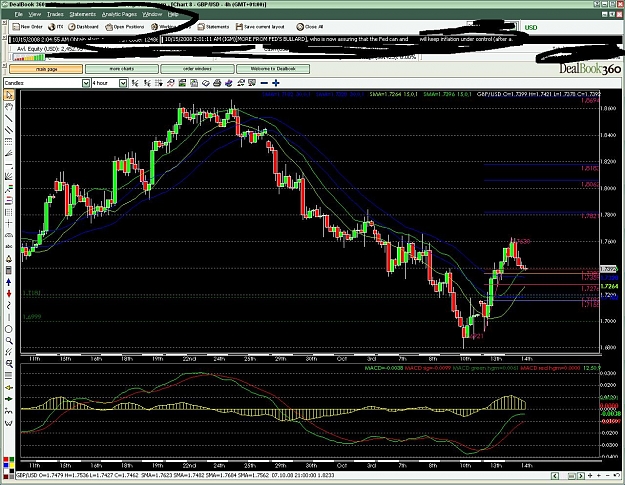Click the green right arrow tool
Screen dimensions: 625x485
point(9,399)
